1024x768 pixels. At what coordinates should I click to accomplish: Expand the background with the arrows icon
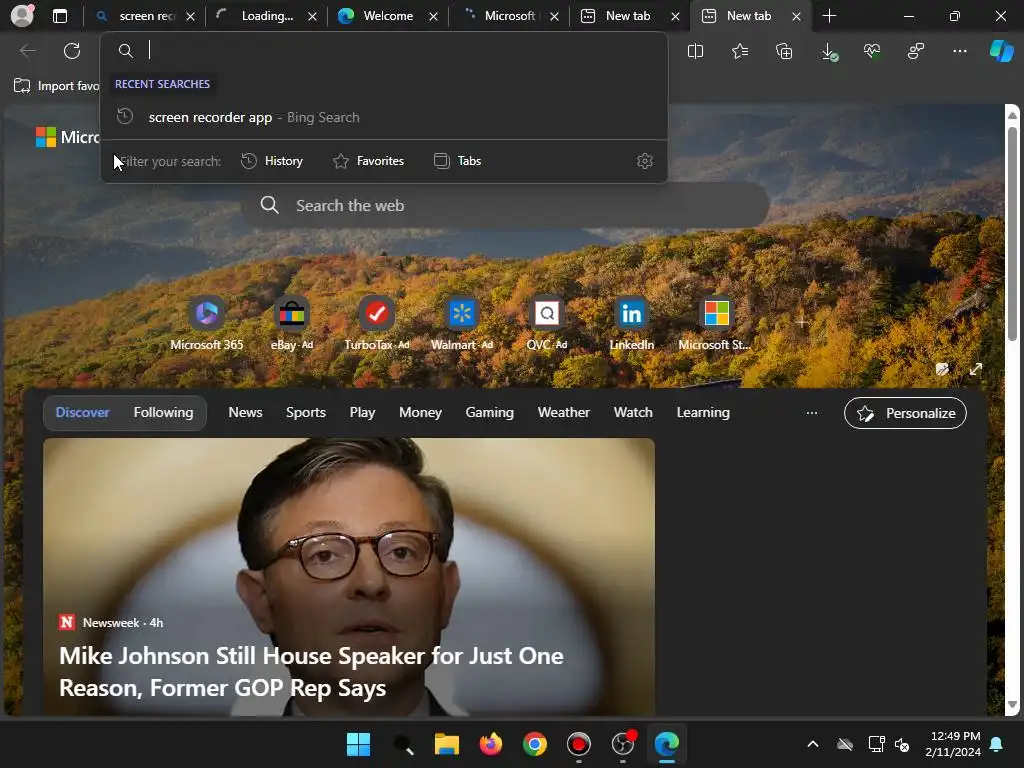(976, 369)
